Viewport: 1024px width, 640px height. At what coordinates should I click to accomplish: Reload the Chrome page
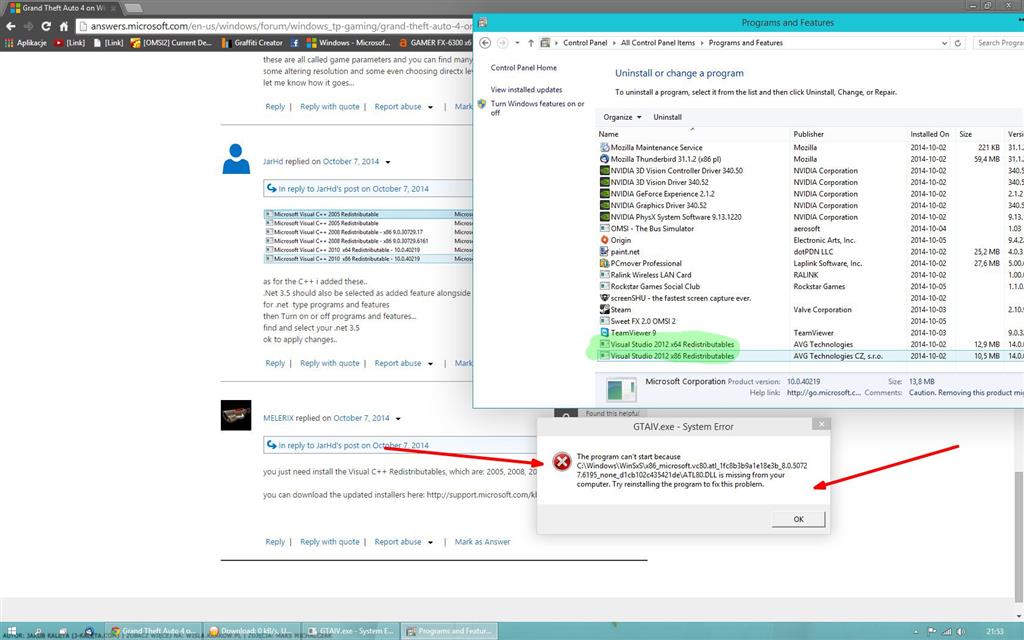tap(46, 26)
